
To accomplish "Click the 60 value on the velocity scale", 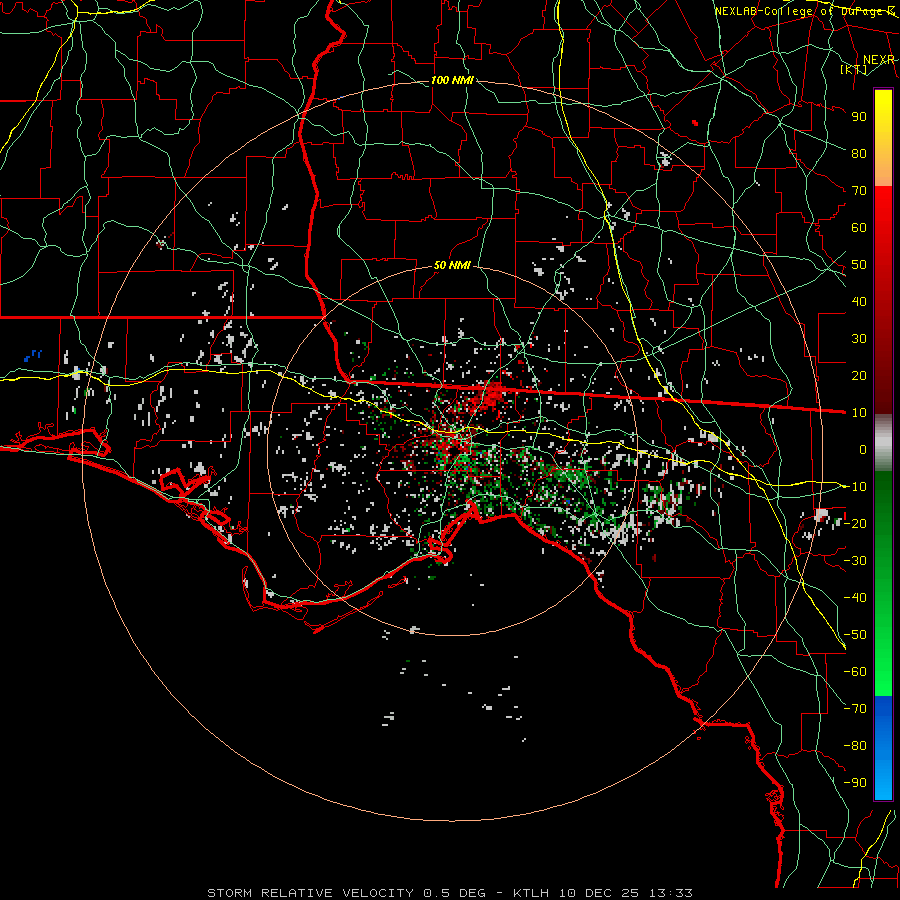I will tap(859, 227).
